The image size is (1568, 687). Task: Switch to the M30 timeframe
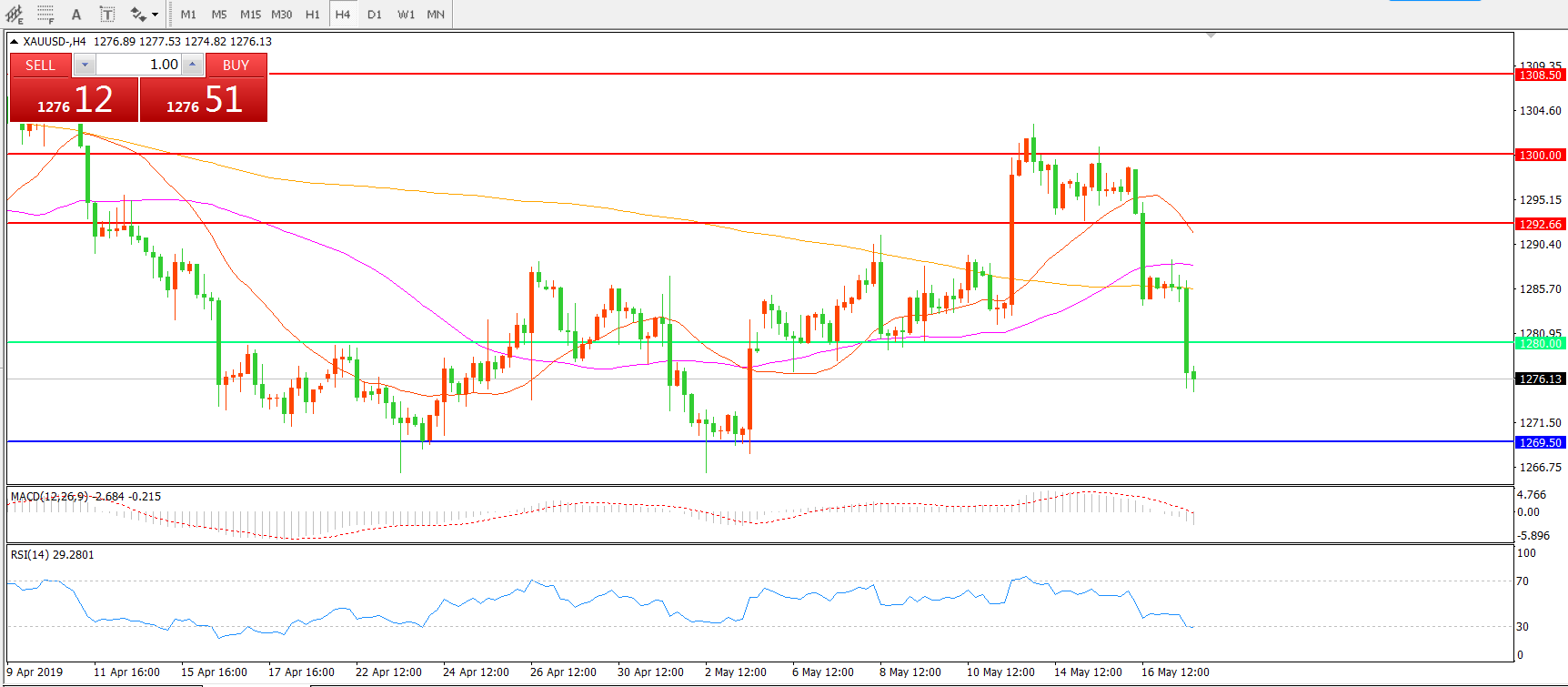click(282, 14)
